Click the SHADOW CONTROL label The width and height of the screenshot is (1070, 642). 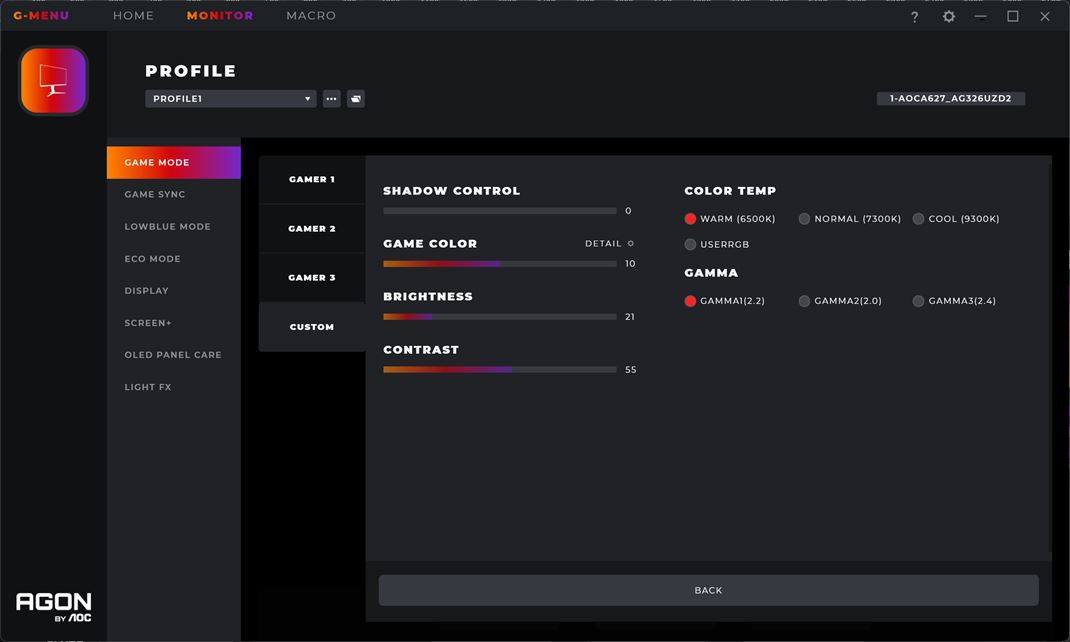click(452, 191)
